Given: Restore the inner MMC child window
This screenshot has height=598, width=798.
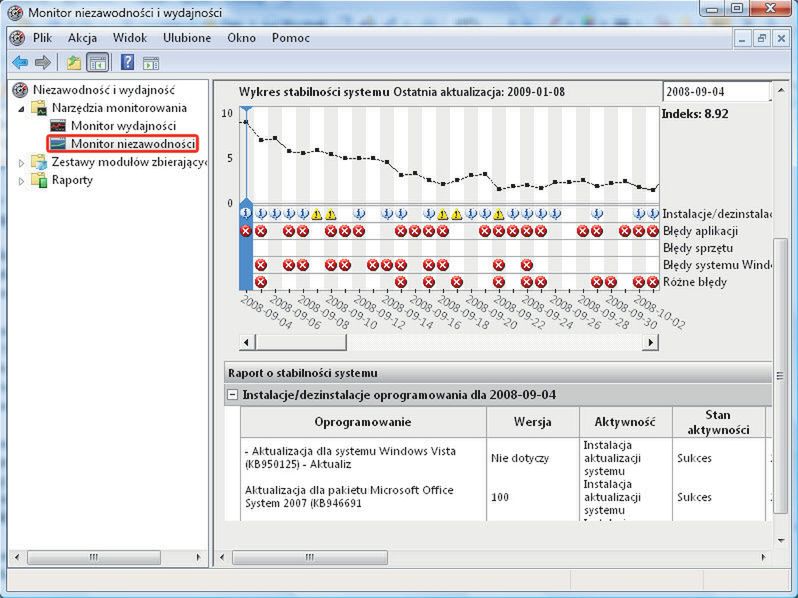Looking at the screenshot, I should click(762, 38).
